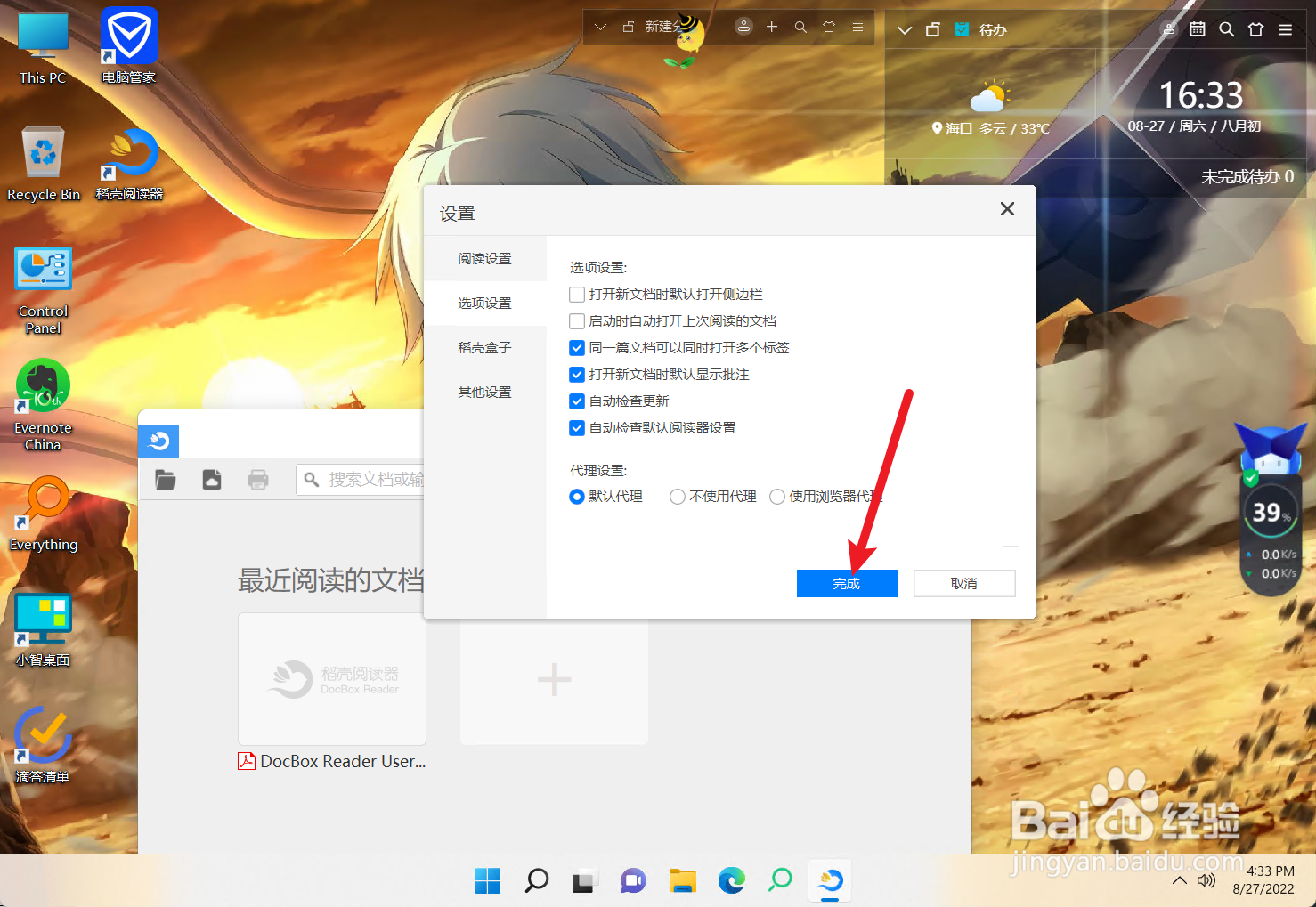
Task: Open the This PC desktop icon
Action: click(43, 49)
